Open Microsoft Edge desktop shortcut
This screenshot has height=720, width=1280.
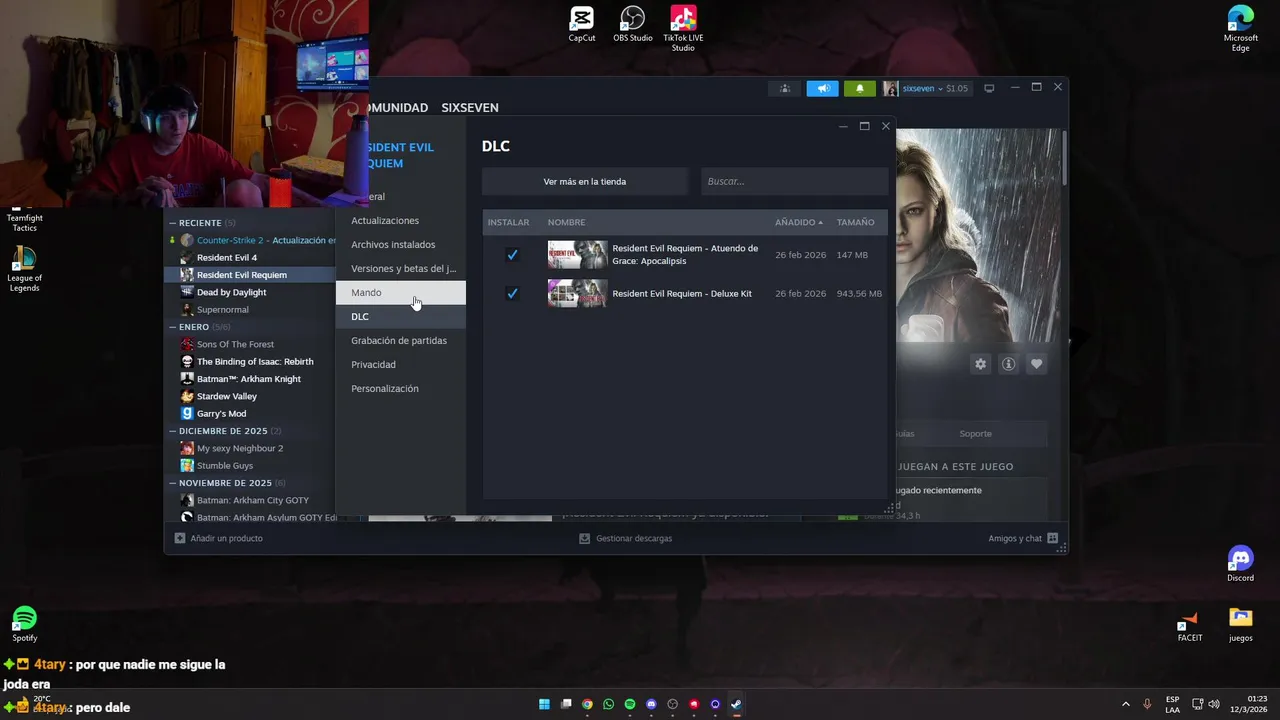1241,28
